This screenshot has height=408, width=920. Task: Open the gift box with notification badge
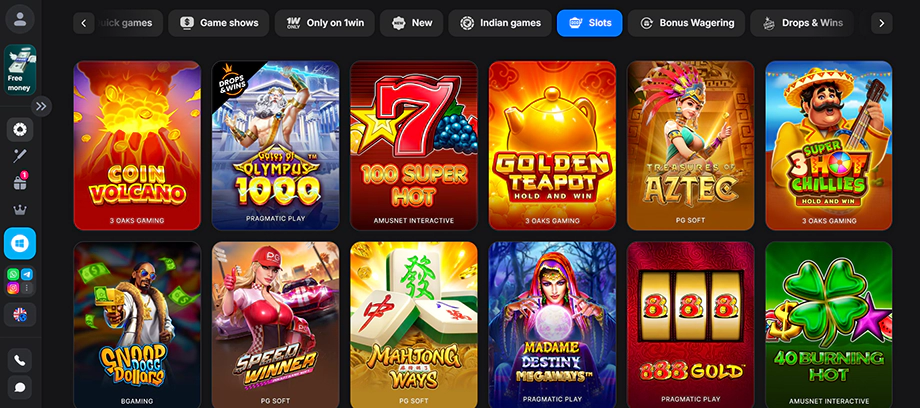pyautogui.click(x=20, y=181)
